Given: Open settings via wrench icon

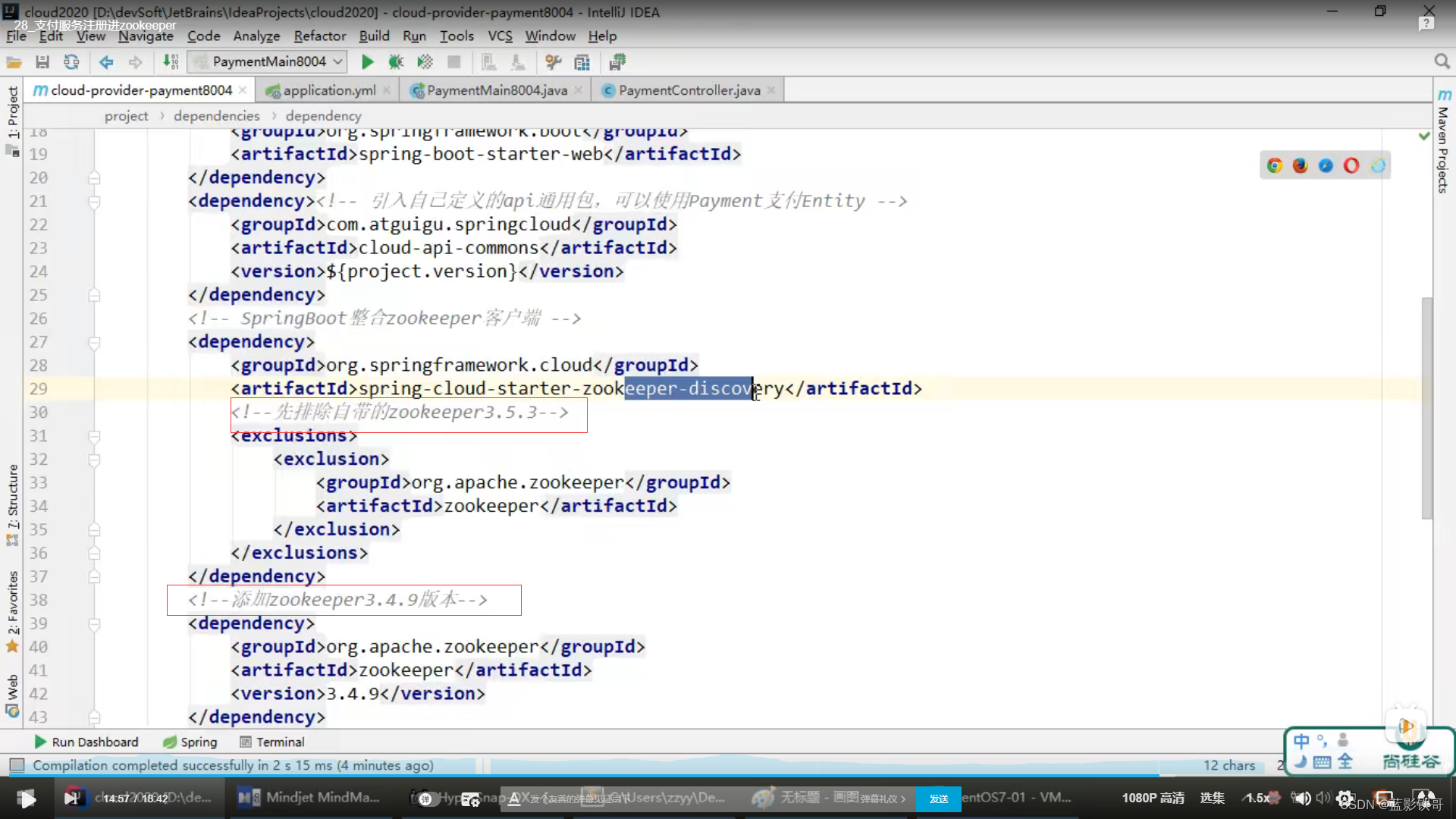Looking at the screenshot, I should [x=554, y=62].
